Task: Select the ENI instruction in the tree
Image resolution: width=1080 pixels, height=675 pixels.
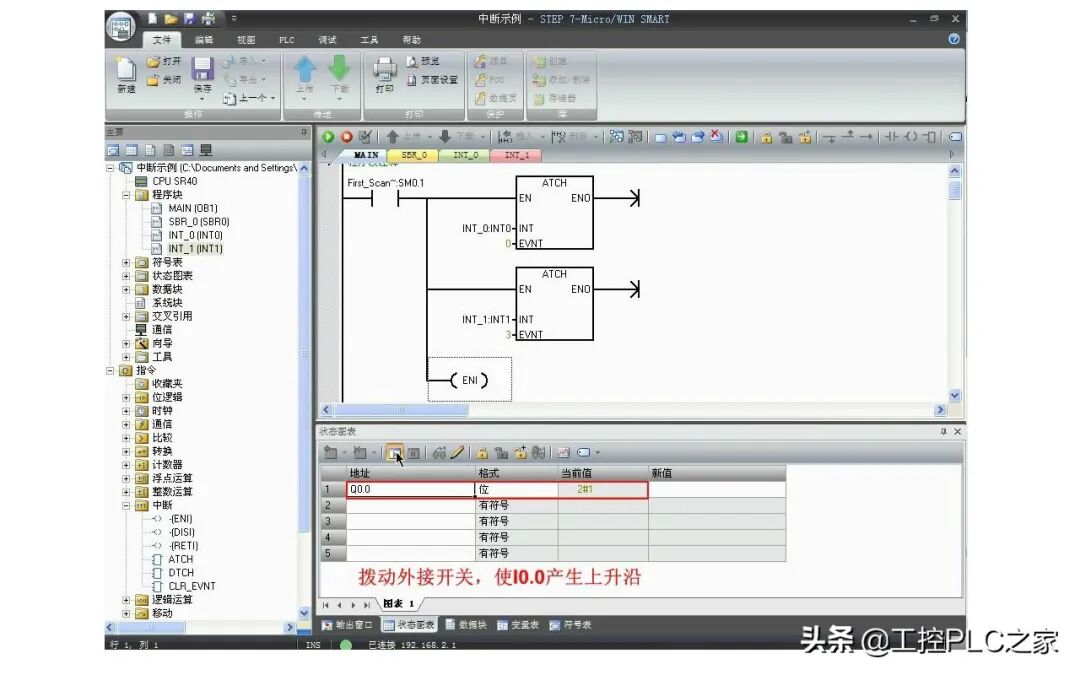Action: pos(180,519)
